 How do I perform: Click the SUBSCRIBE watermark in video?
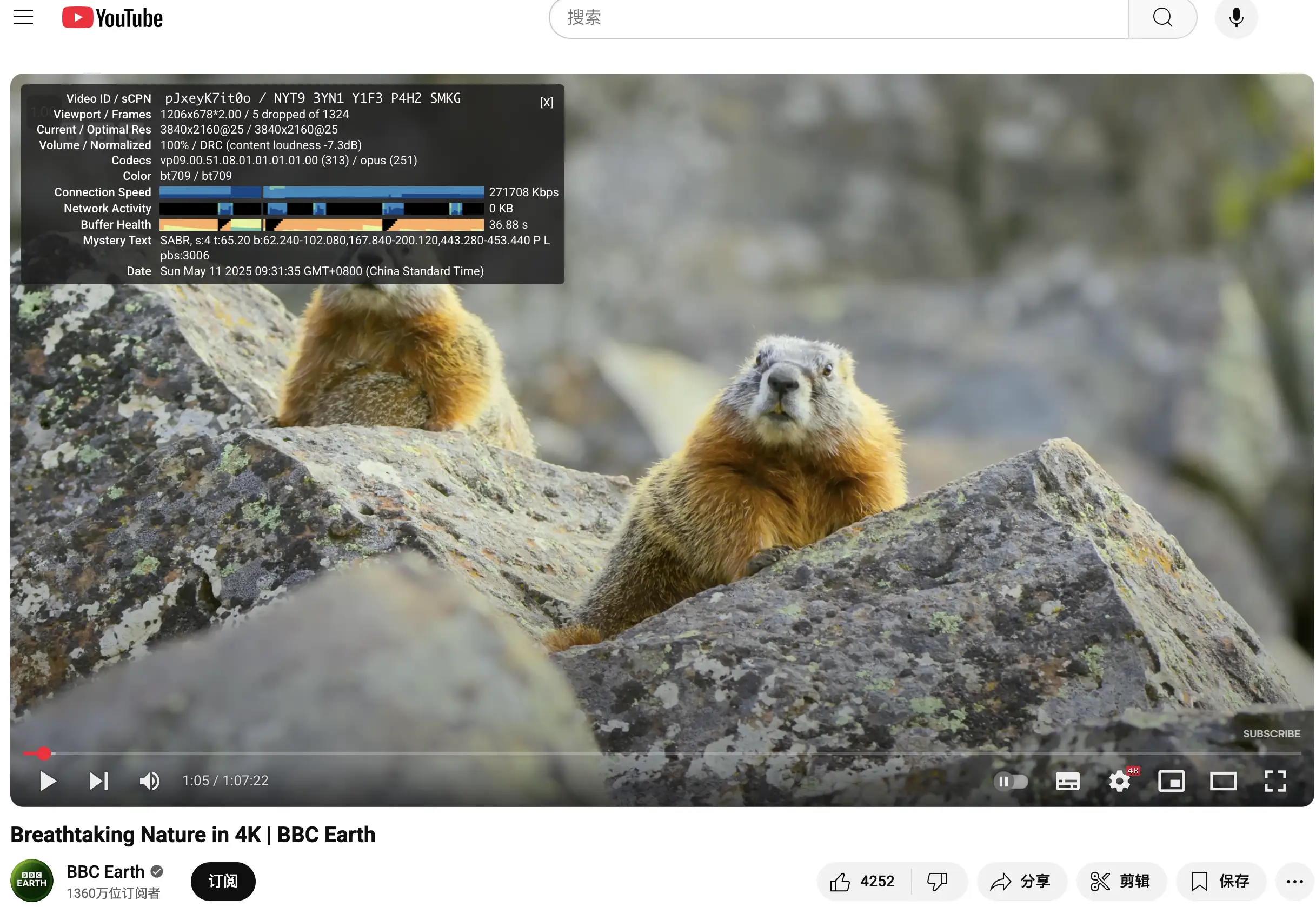tap(1271, 733)
